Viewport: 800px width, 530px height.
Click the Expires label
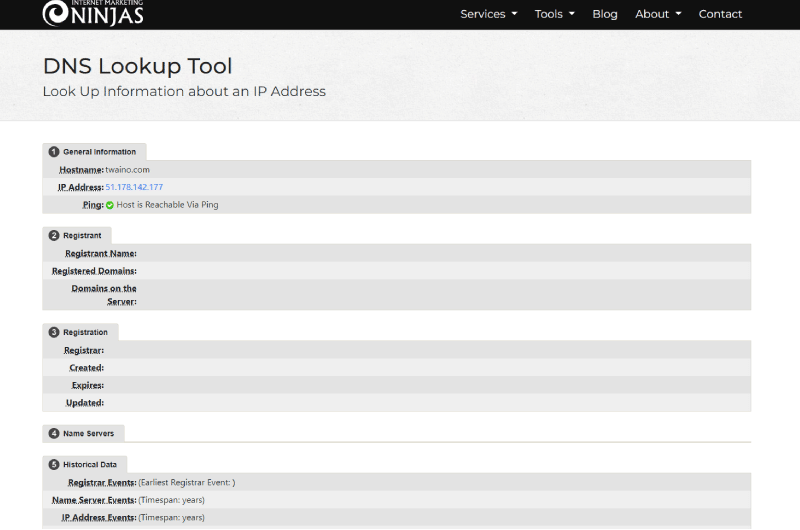pos(88,385)
